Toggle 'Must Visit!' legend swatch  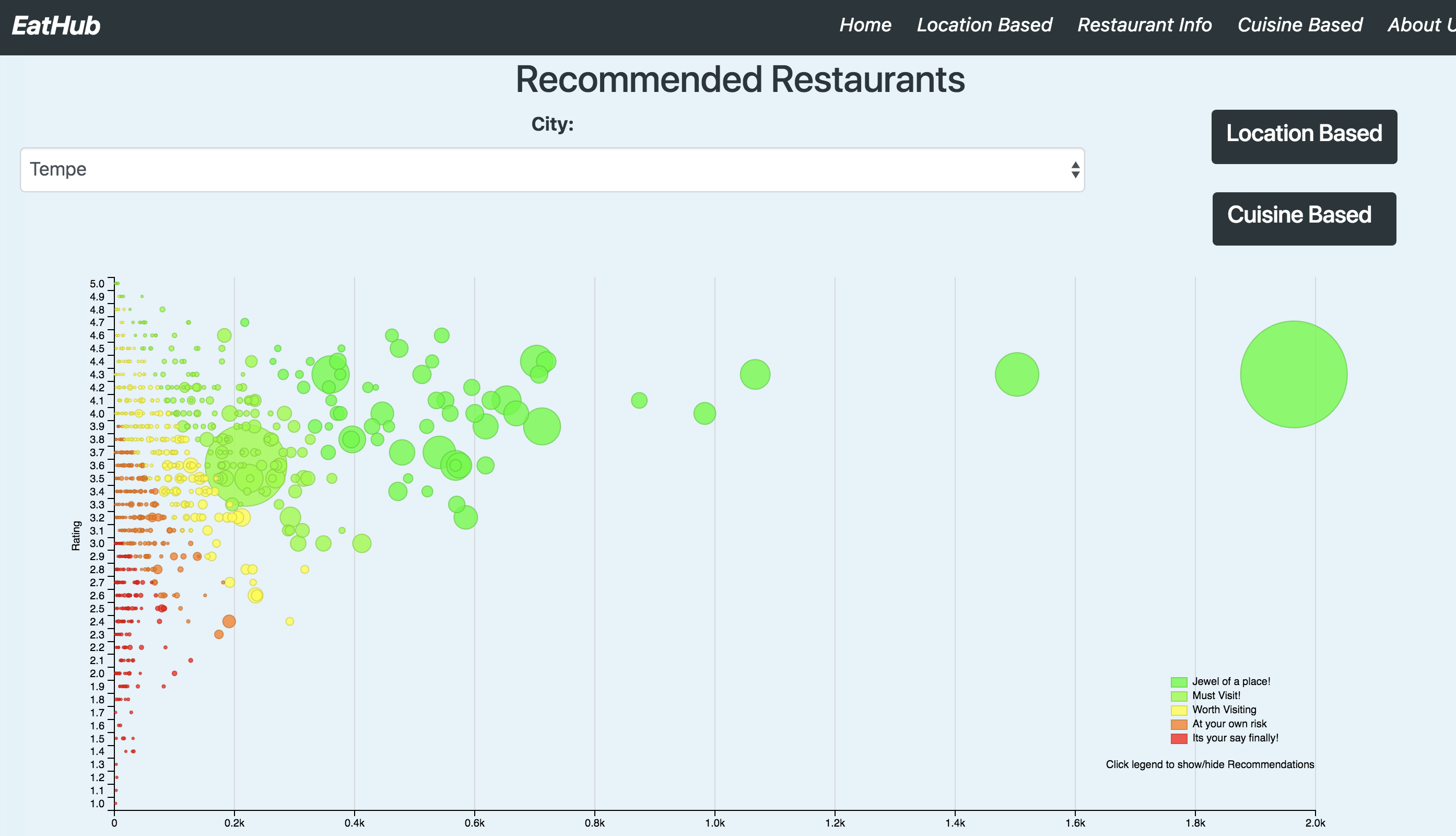click(x=1178, y=696)
